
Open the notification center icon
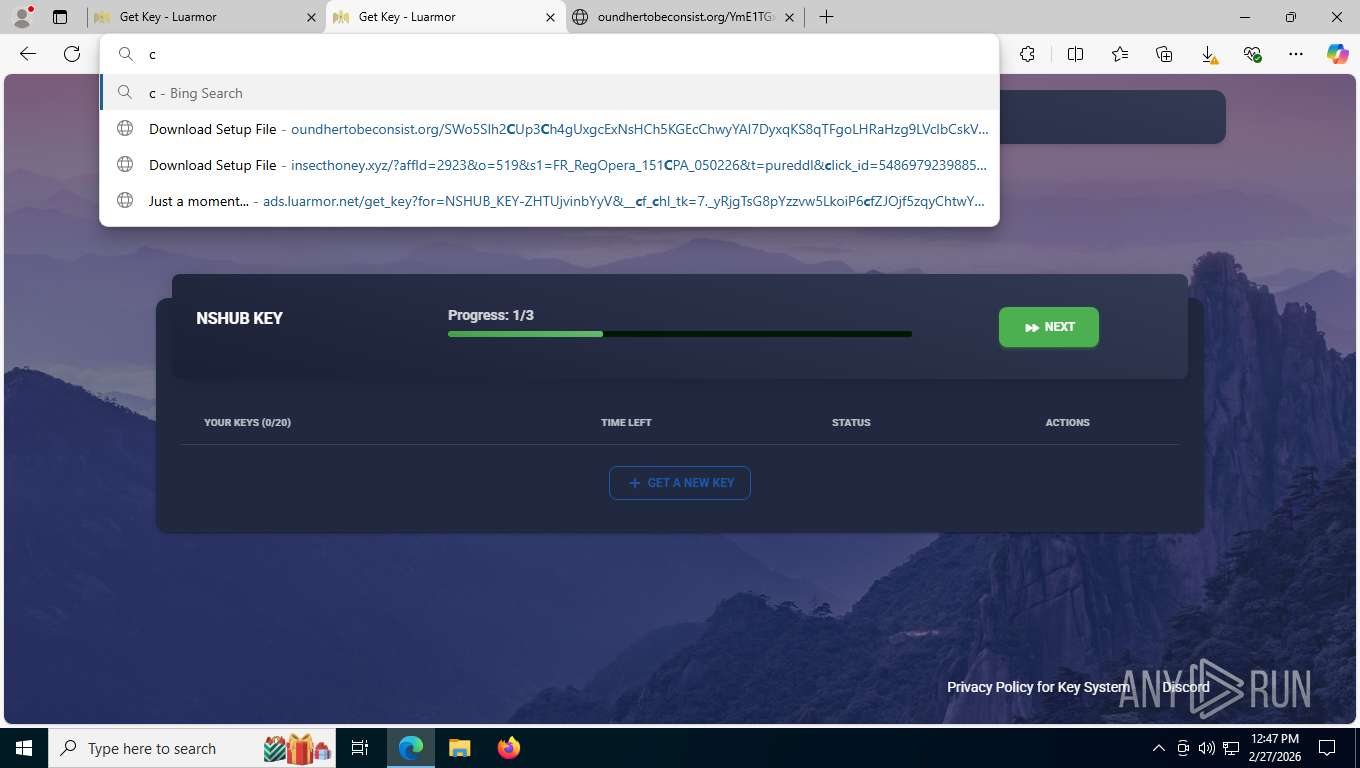[1327, 748]
